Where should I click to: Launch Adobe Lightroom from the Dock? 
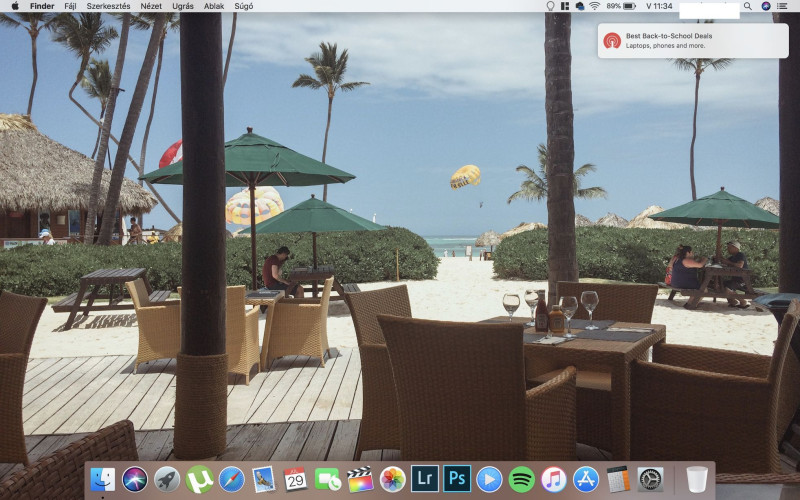pos(424,479)
